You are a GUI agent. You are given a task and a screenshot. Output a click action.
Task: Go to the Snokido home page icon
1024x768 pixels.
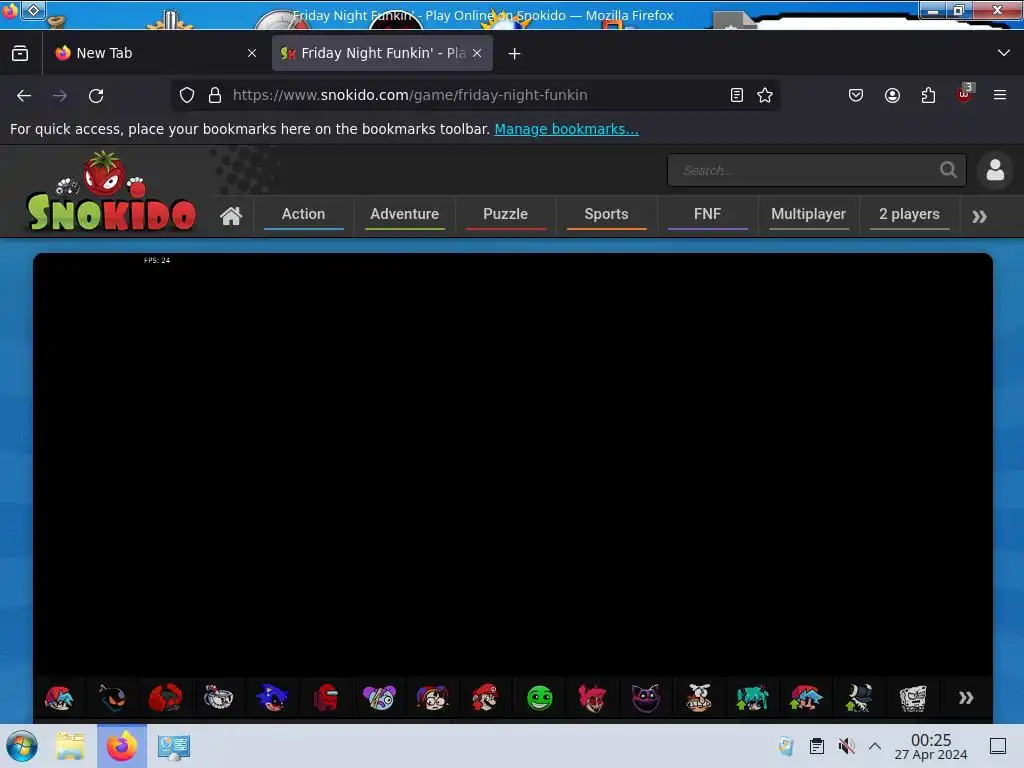[x=231, y=216]
